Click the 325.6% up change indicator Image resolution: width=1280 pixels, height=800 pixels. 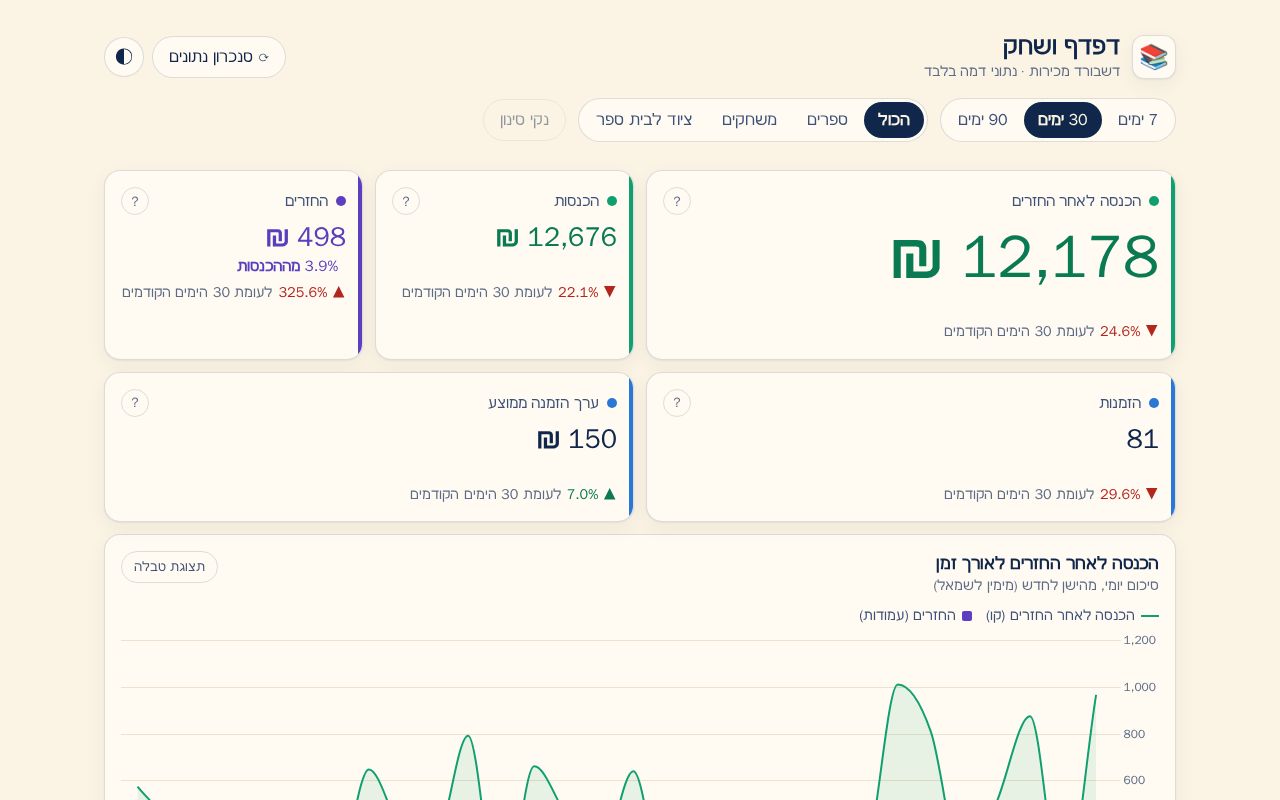click(x=312, y=292)
